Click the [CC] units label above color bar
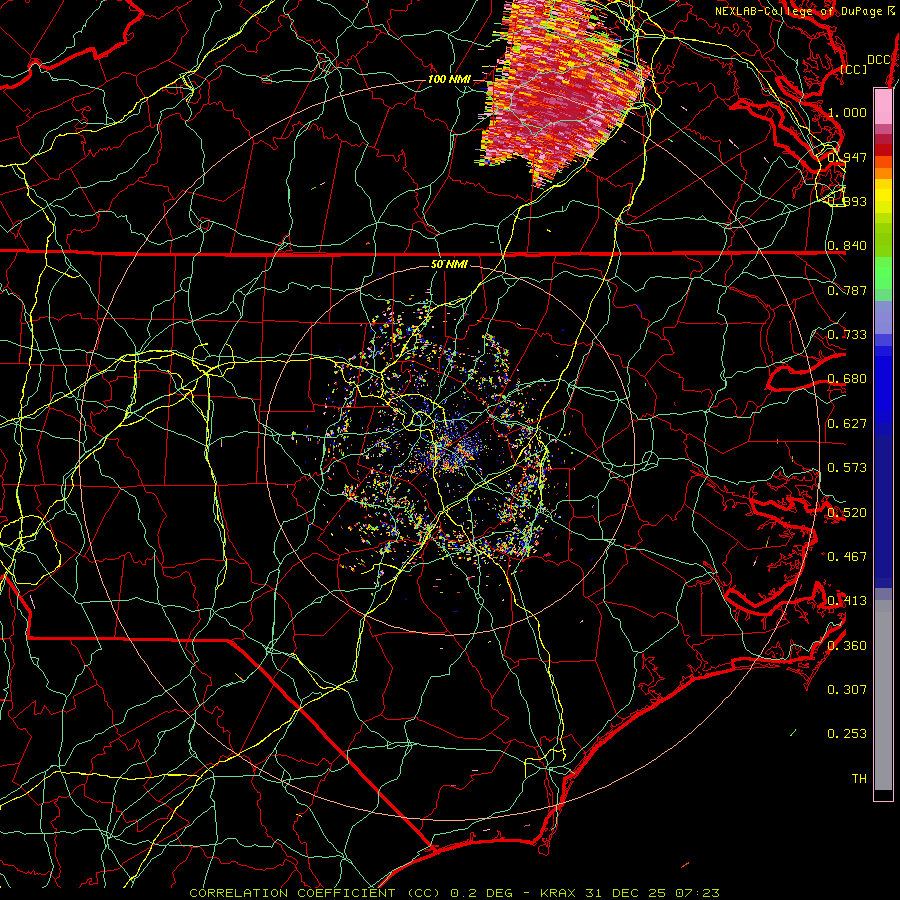Screen dimensions: 900x900 tap(853, 69)
